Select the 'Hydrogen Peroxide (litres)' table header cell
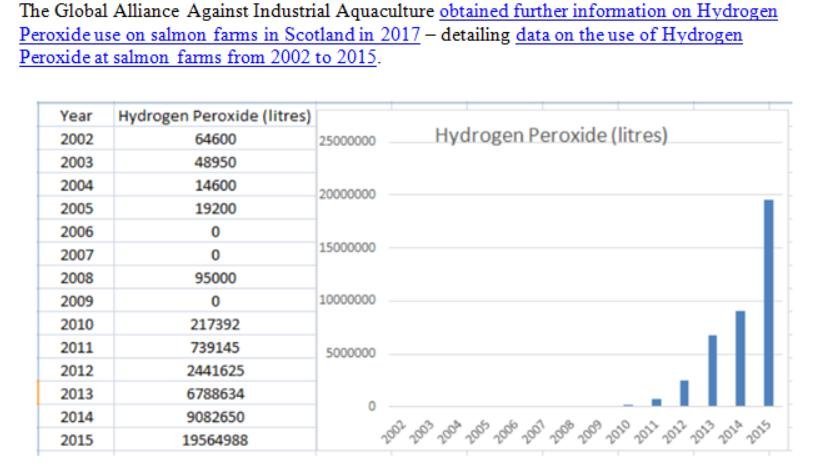 [x=214, y=116]
